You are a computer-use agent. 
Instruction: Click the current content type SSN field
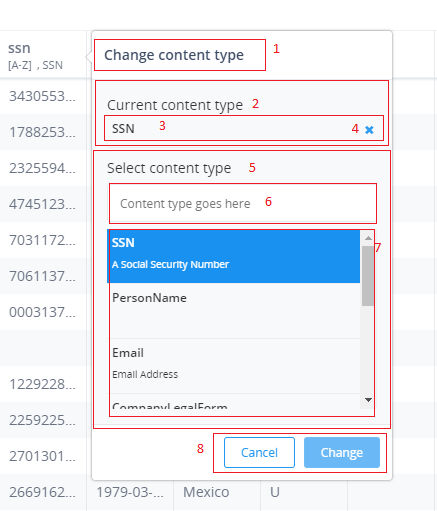point(244,128)
